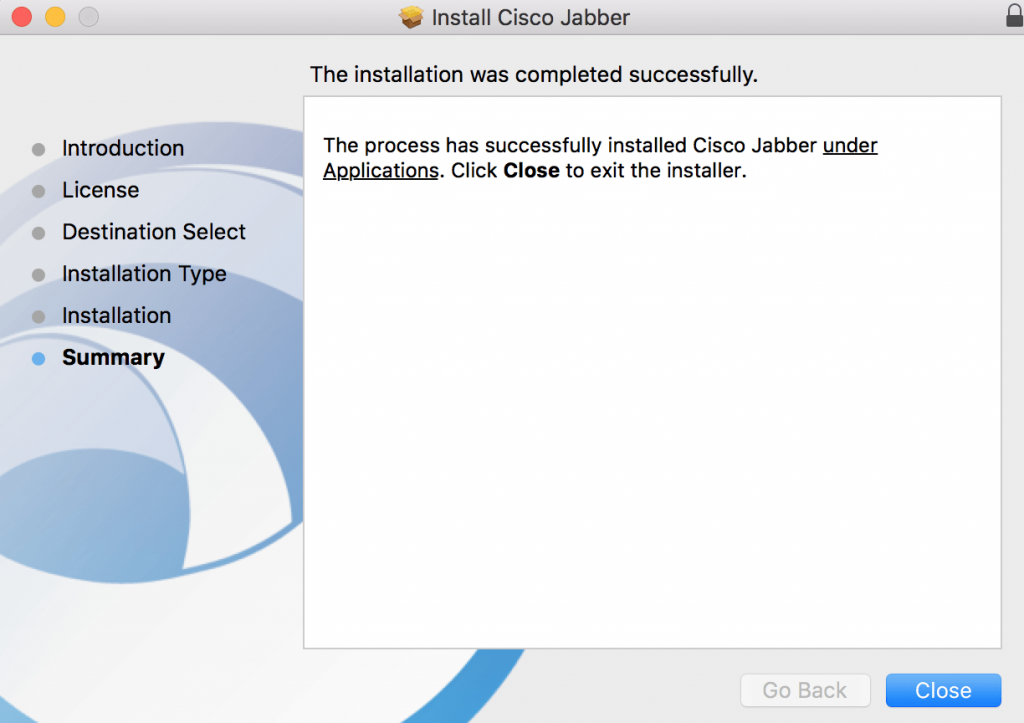Click the bold Summary step label
This screenshot has width=1024, height=723.
click(x=114, y=357)
